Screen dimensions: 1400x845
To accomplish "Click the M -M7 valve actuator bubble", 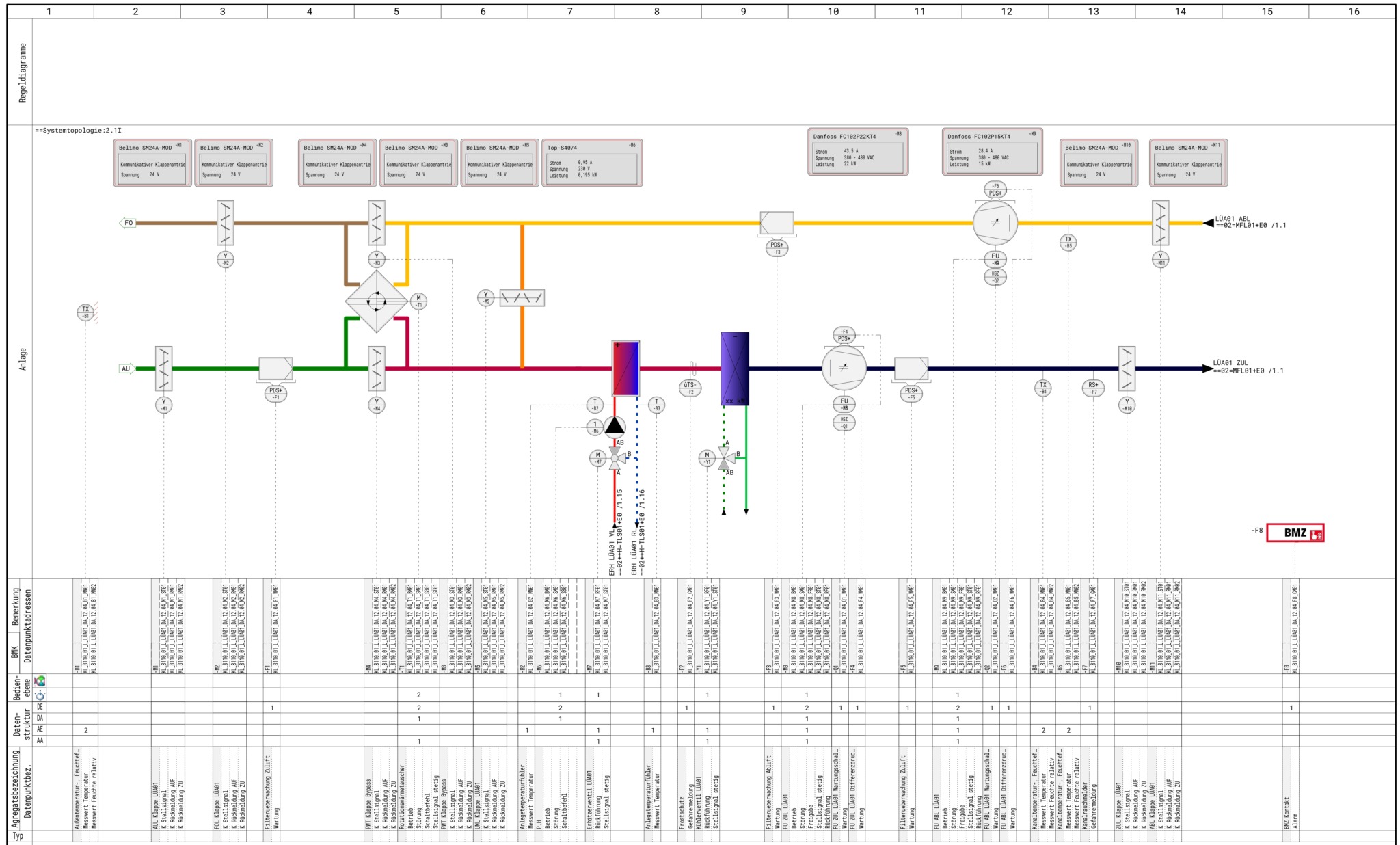I will click(597, 458).
